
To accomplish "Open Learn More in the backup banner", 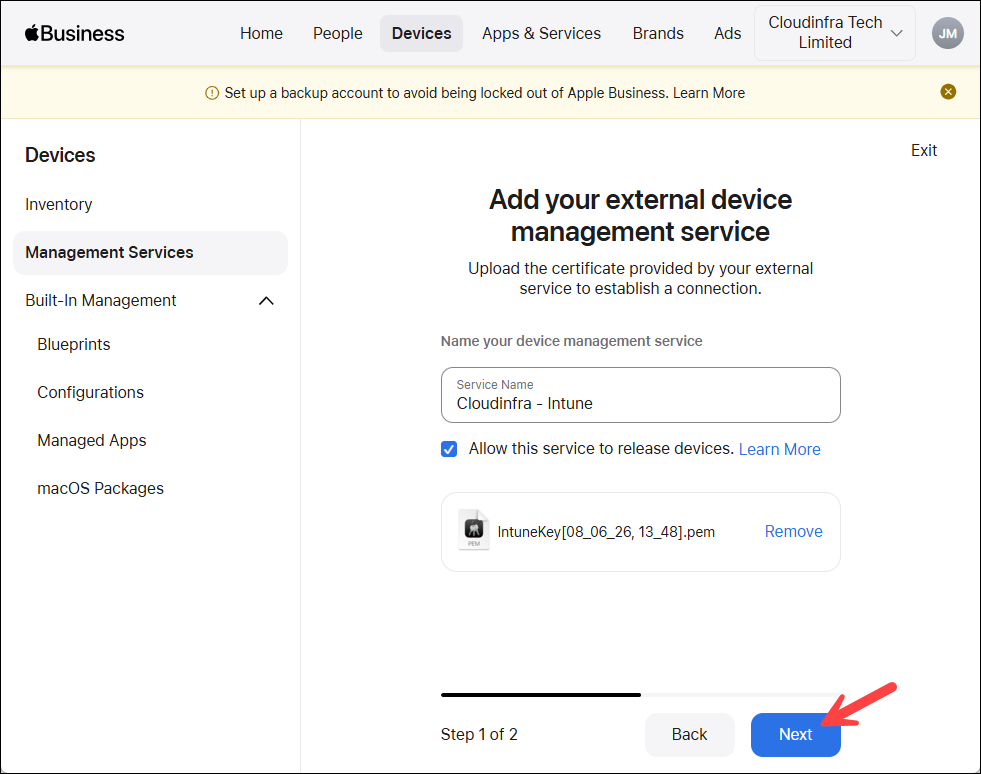I will [x=709, y=93].
